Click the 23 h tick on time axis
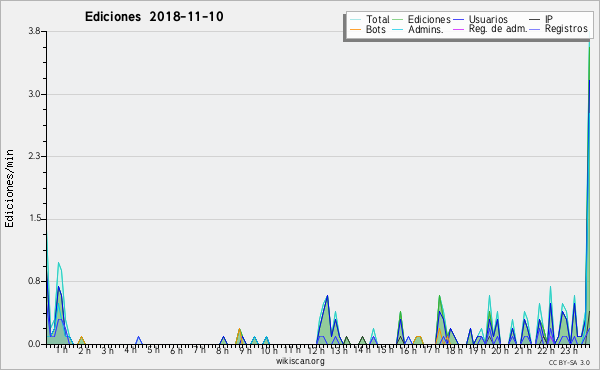 point(569,350)
